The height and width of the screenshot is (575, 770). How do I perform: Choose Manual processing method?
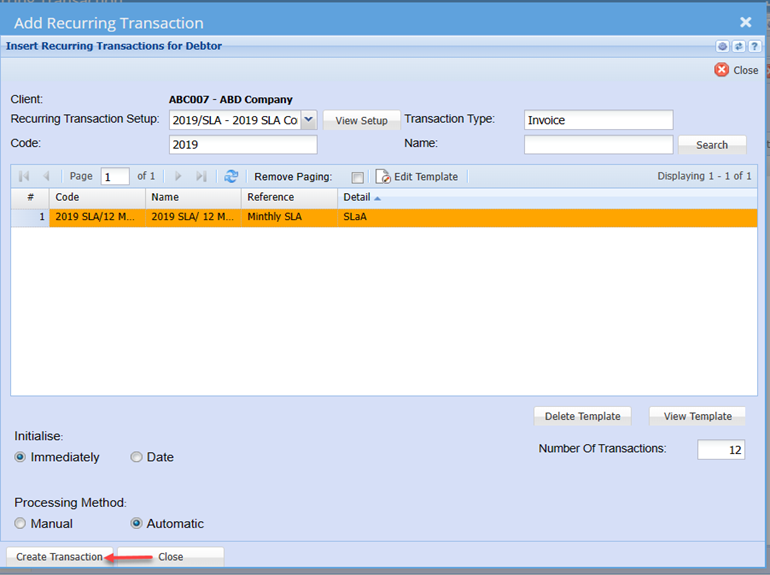point(20,523)
